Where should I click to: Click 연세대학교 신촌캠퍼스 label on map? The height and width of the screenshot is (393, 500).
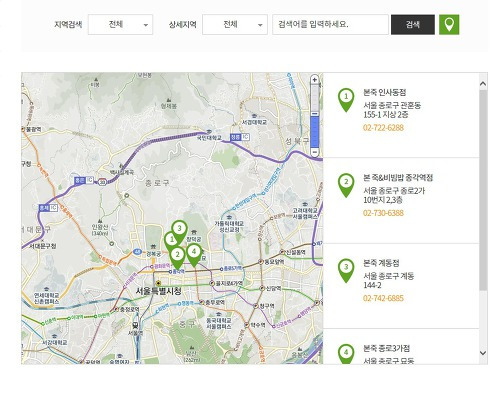(x=47, y=298)
